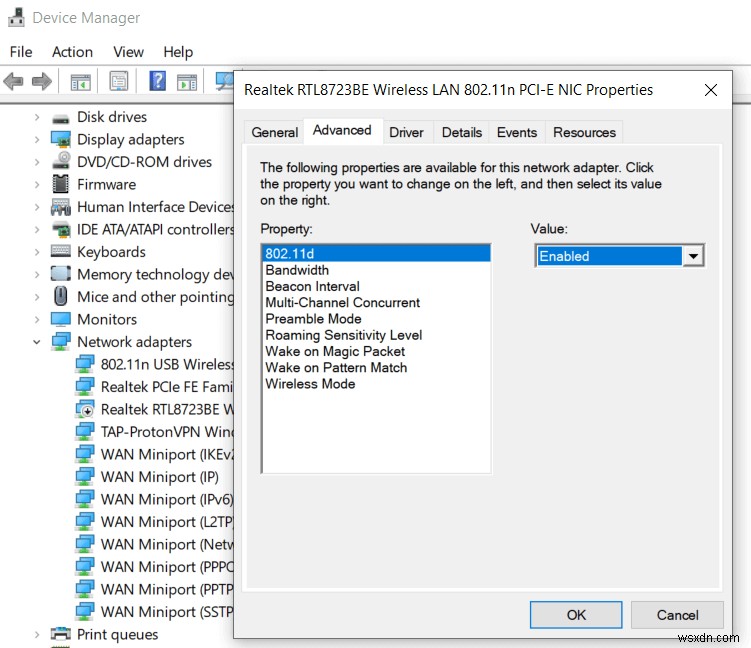Switch to the General tab
The height and width of the screenshot is (648, 751).
[x=274, y=132]
